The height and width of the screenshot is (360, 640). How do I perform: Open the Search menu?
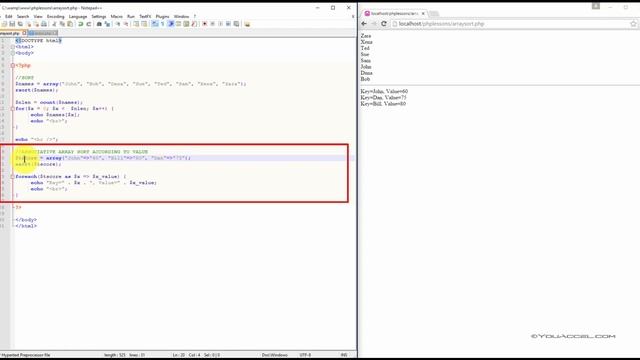coord(23,16)
